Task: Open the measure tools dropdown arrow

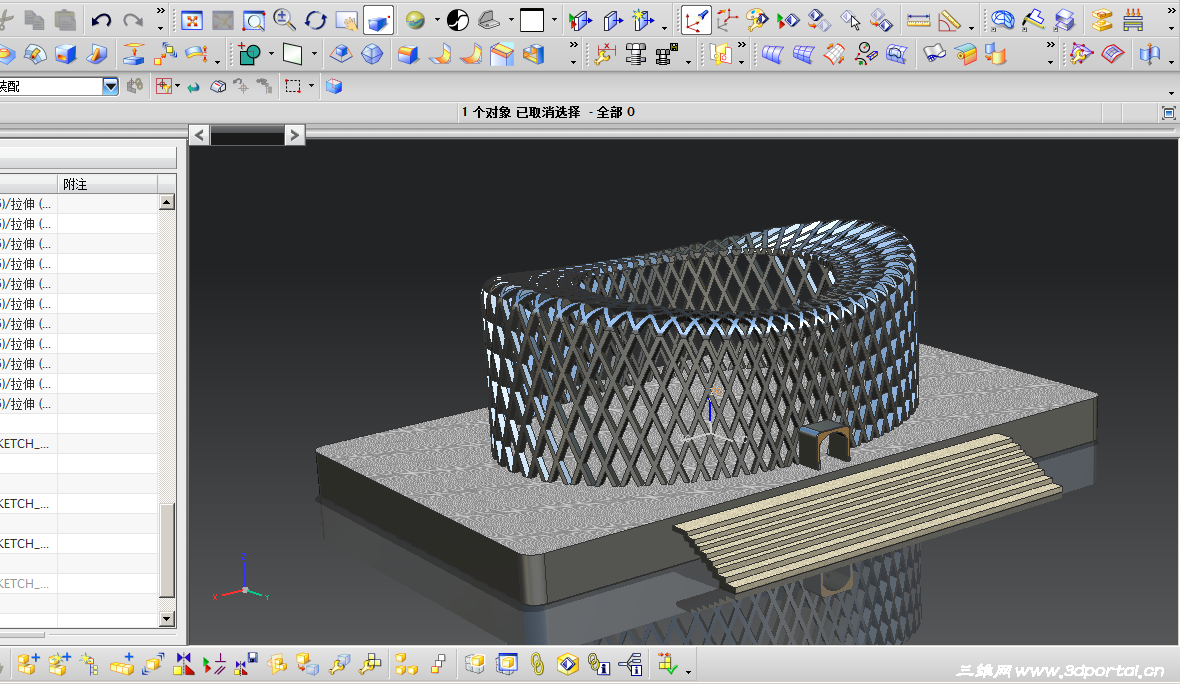Action: [x=972, y=28]
